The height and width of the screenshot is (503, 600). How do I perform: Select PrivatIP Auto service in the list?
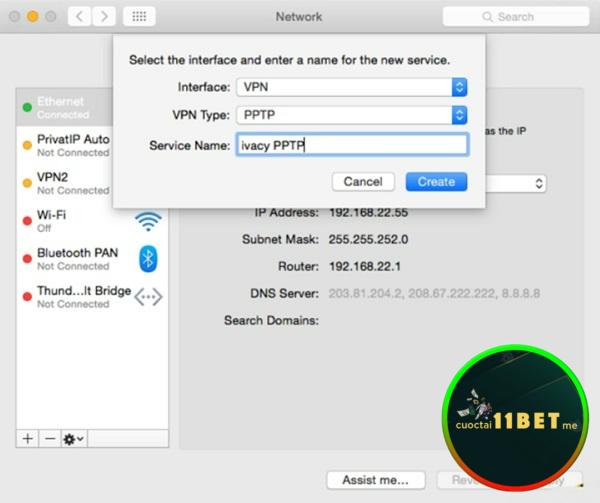click(65, 145)
